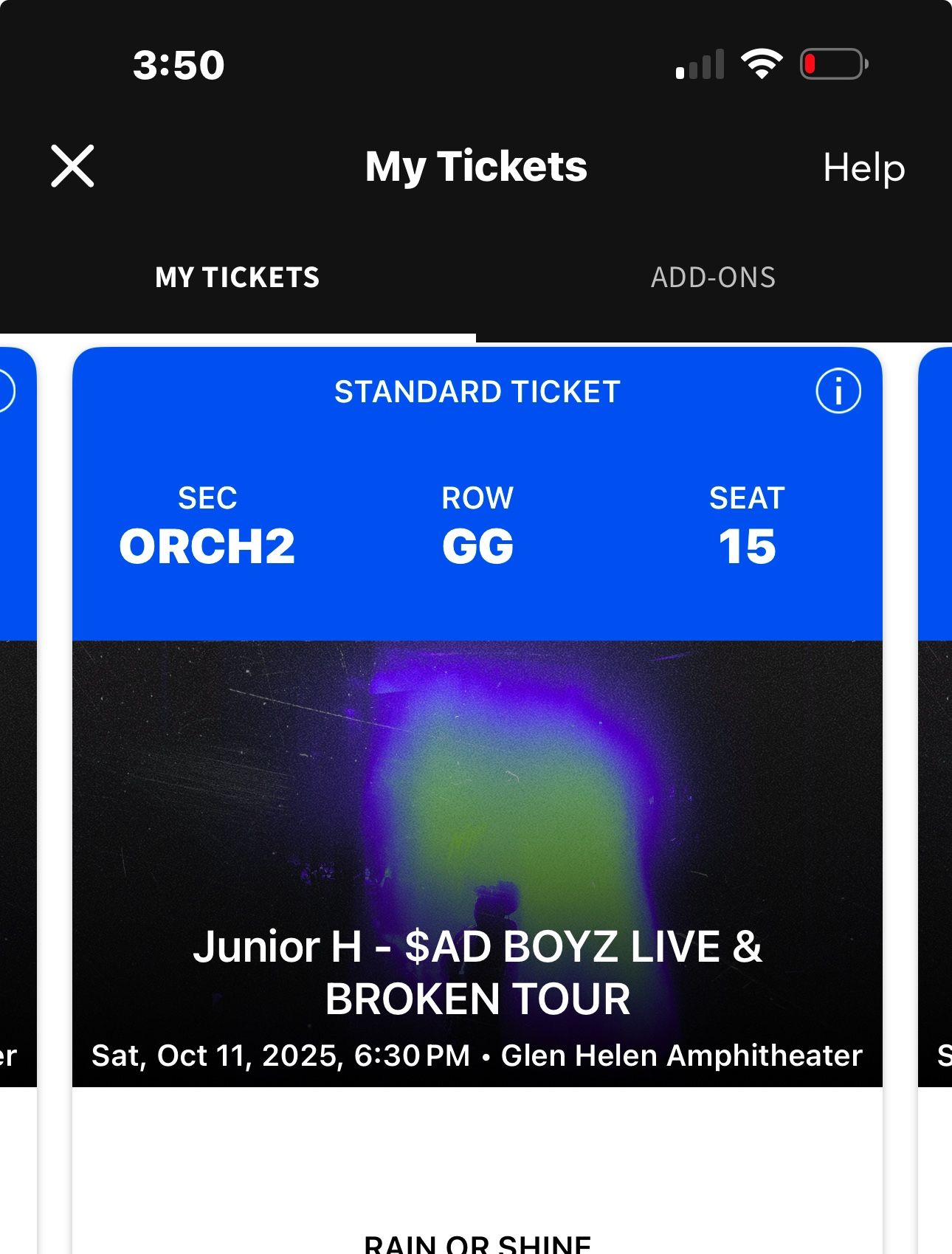
Task: Tap the section ORCH2 label
Action: pos(207,547)
